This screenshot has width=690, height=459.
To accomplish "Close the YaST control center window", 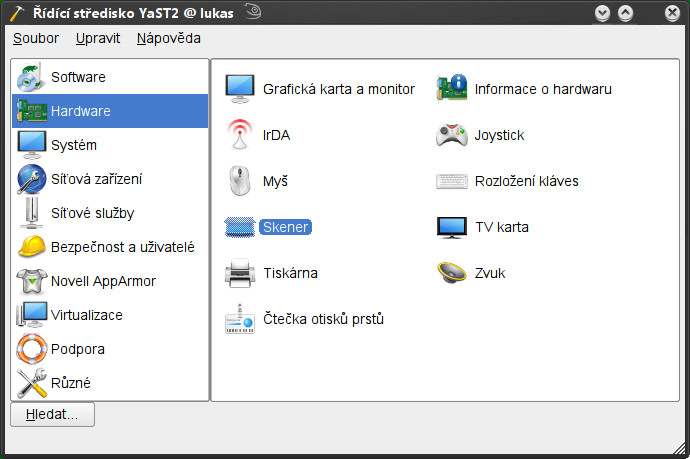I will pos(672,14).
